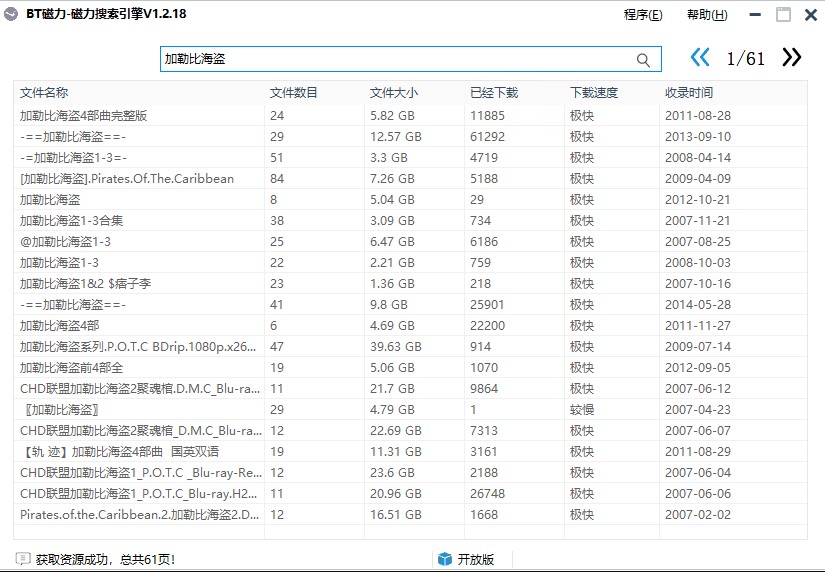Image resolution: width=825 pixels, height=572 pixels.
Task: Open the 帮助(H) menu
Action: click(707, 15)
